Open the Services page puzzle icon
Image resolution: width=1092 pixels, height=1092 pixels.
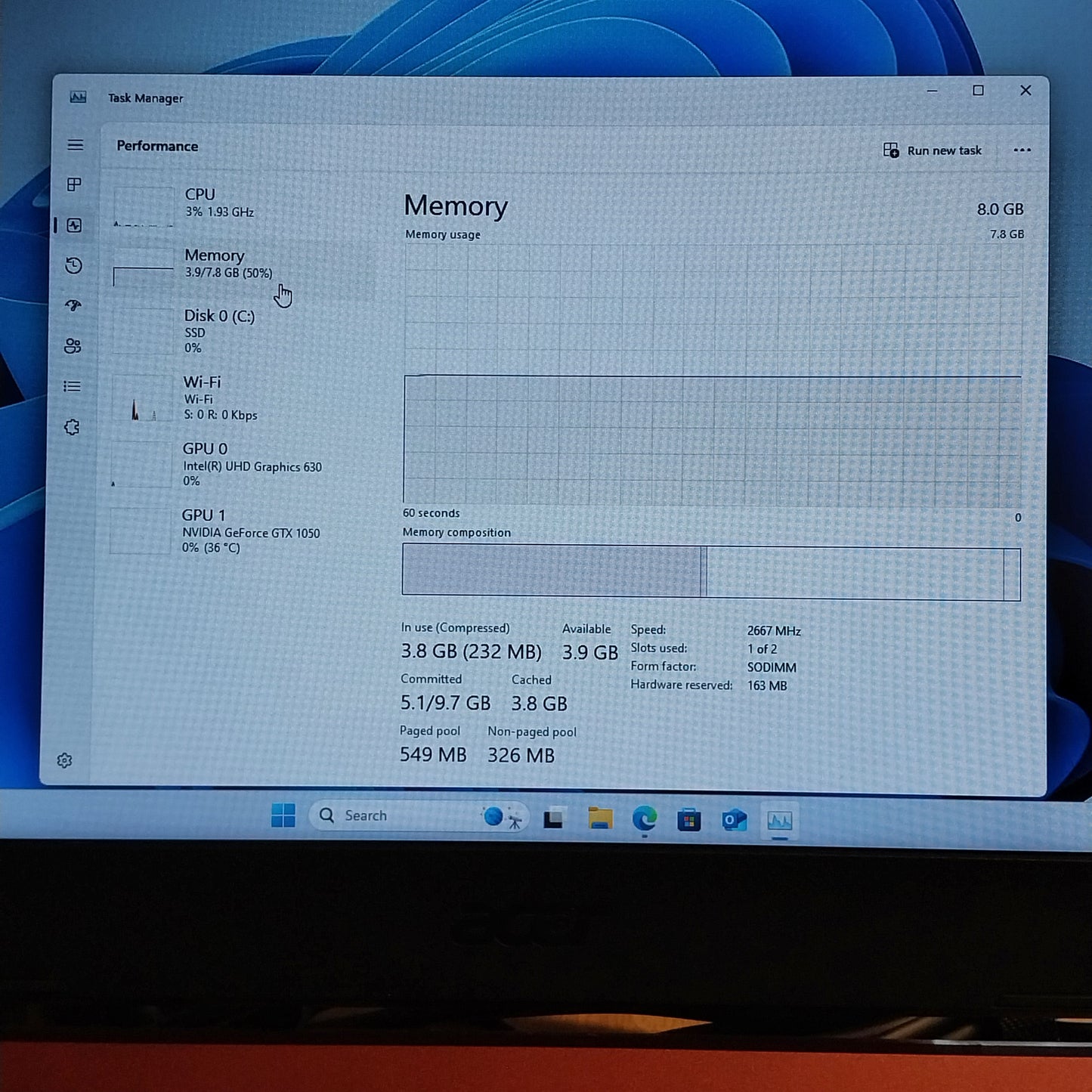click(x=72, y=427)
